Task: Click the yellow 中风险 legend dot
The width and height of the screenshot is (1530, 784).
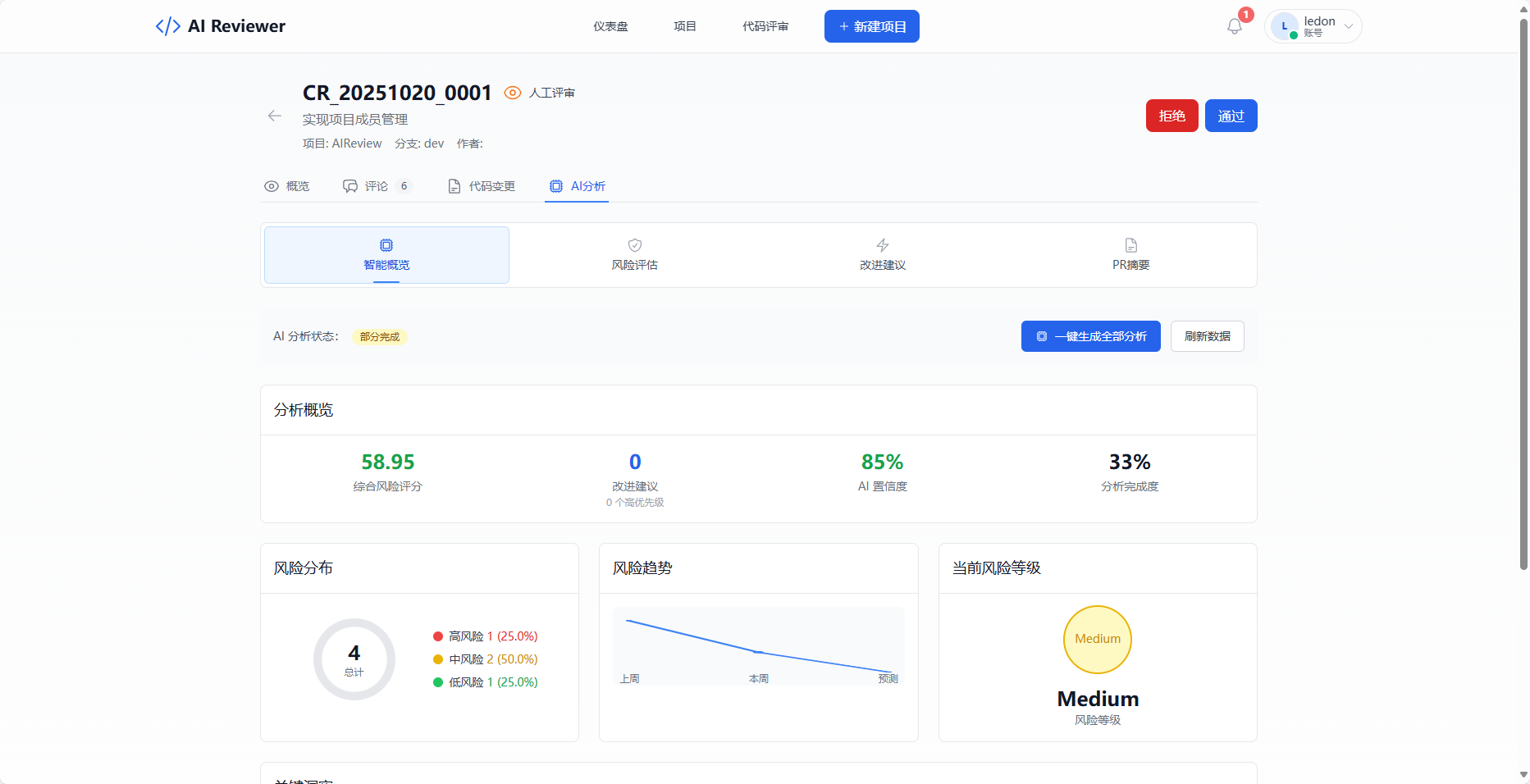Action: [438, 659]
